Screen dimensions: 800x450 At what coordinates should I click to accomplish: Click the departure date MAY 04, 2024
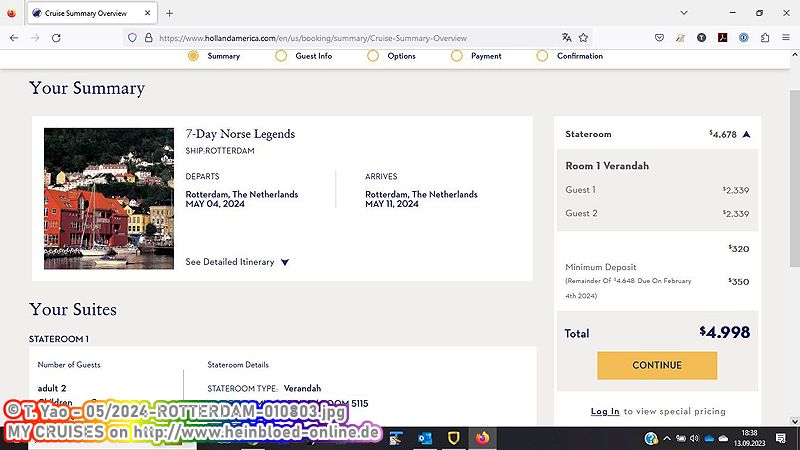pos(215,204)
